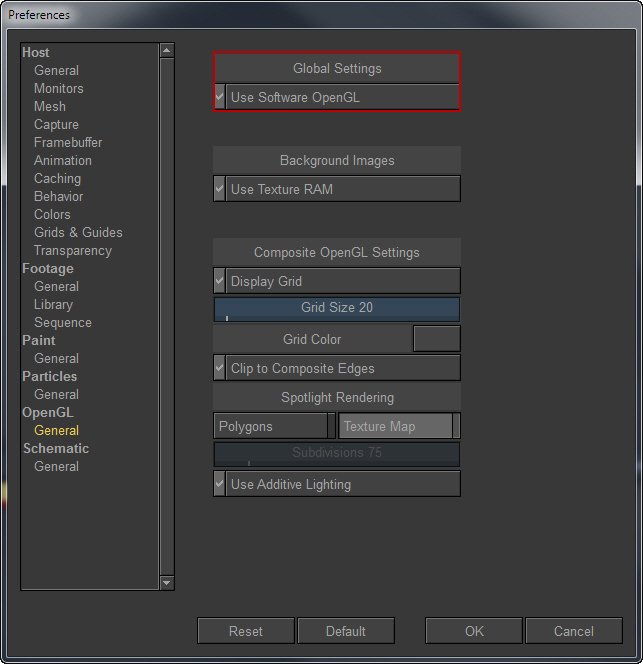643x664 pixels.
Task: Select the Schematic category heading
Action: coord(56,448)
